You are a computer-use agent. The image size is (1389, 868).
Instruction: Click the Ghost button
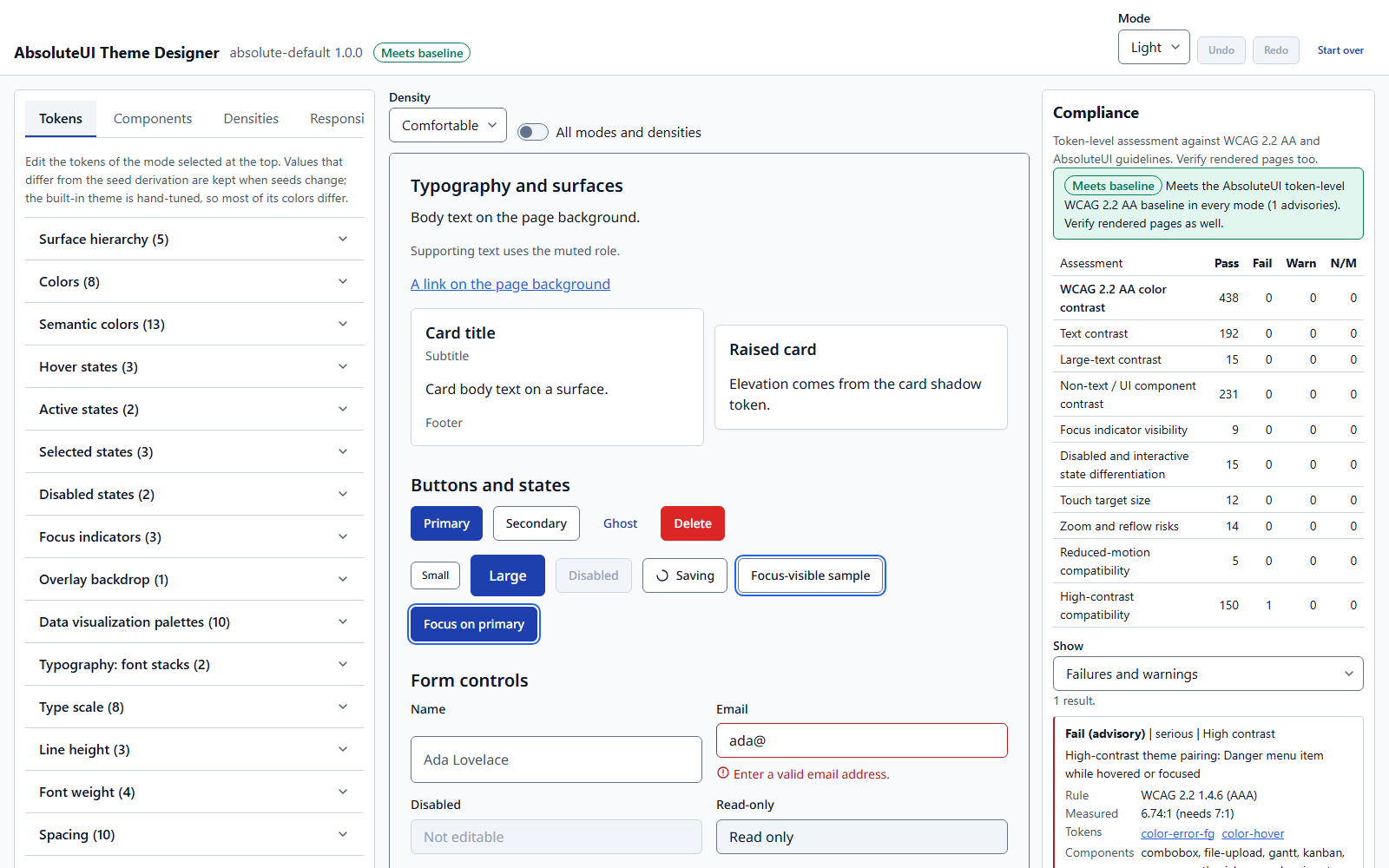620,523
